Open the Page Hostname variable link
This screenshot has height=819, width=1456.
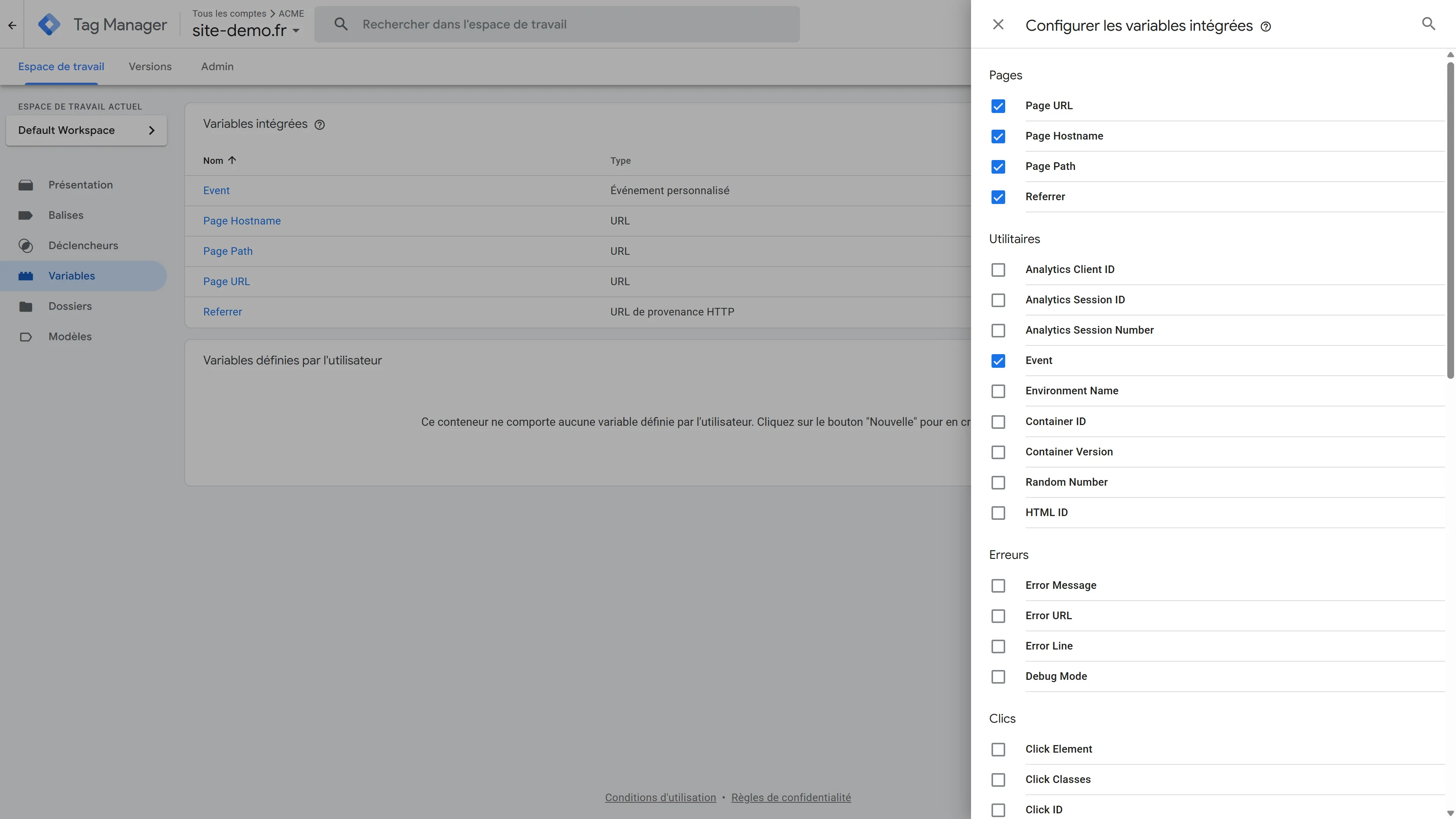point(242,221)
